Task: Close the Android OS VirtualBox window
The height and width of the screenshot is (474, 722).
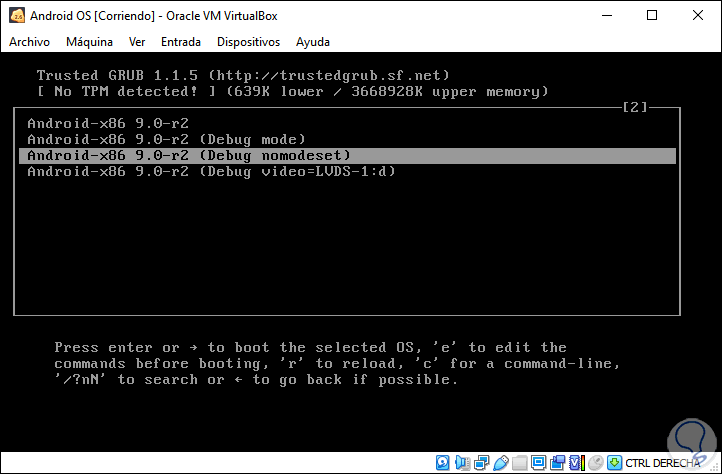Action: [x=698, y=16]
